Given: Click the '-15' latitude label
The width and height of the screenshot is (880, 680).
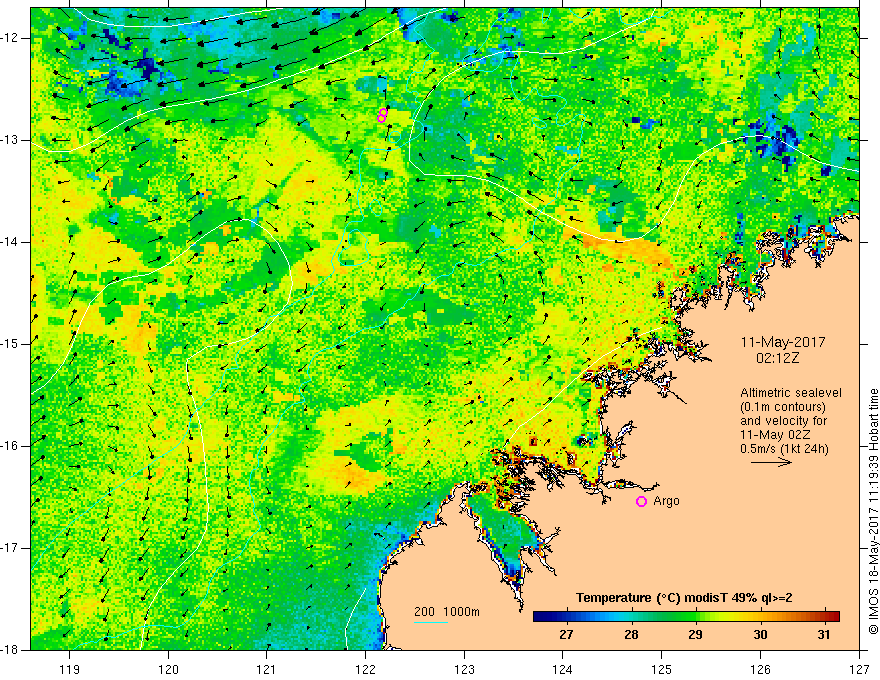Looking at the screenshot, I should (x=11, y=344).
